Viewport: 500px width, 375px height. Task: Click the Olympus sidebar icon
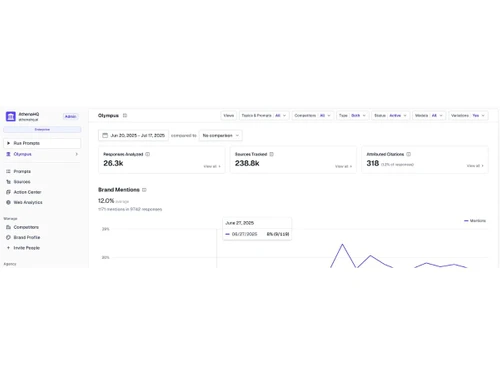point(8,154)
